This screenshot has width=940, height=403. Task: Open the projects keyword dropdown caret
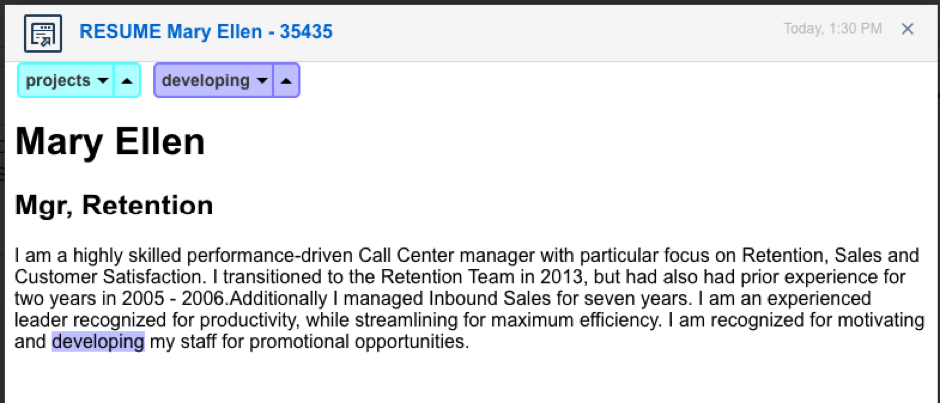click(103, 81)
